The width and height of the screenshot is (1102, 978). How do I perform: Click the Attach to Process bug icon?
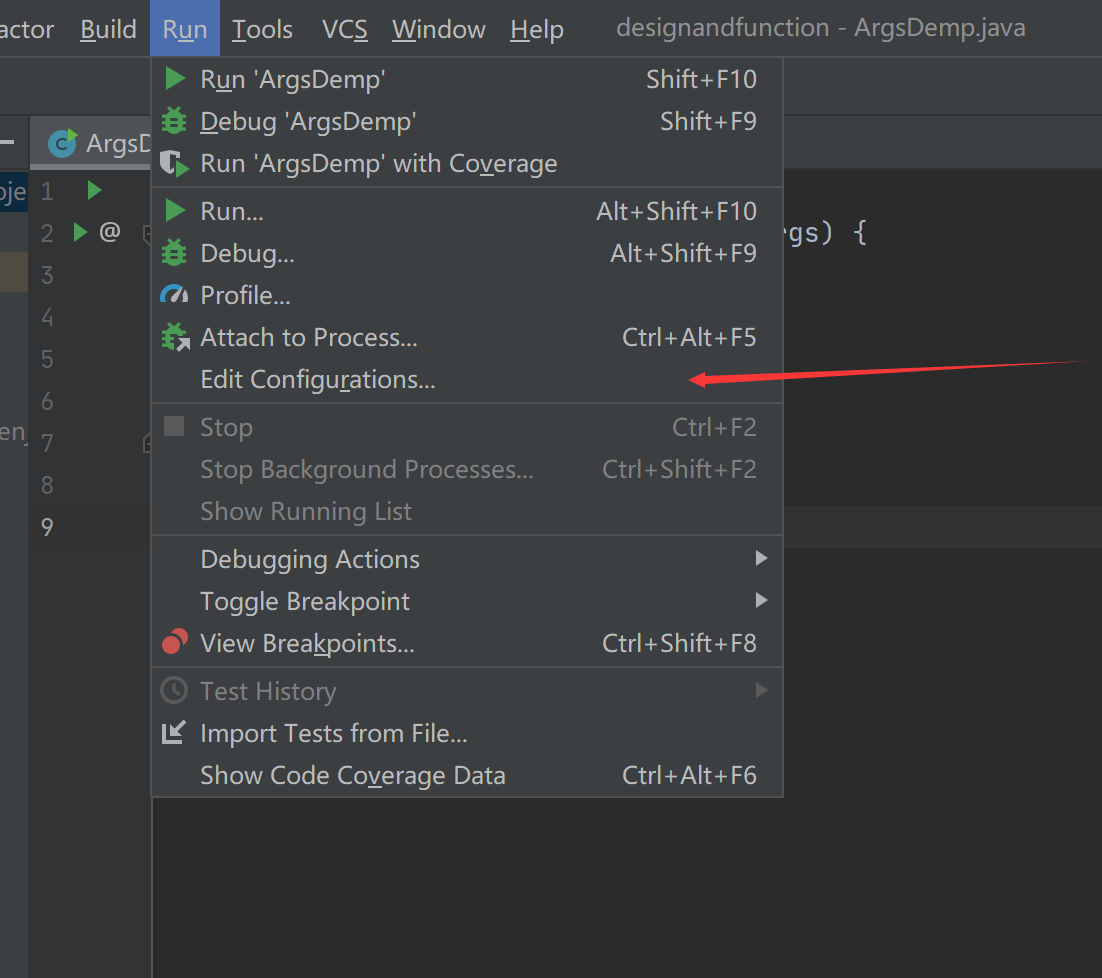(175, 337)
